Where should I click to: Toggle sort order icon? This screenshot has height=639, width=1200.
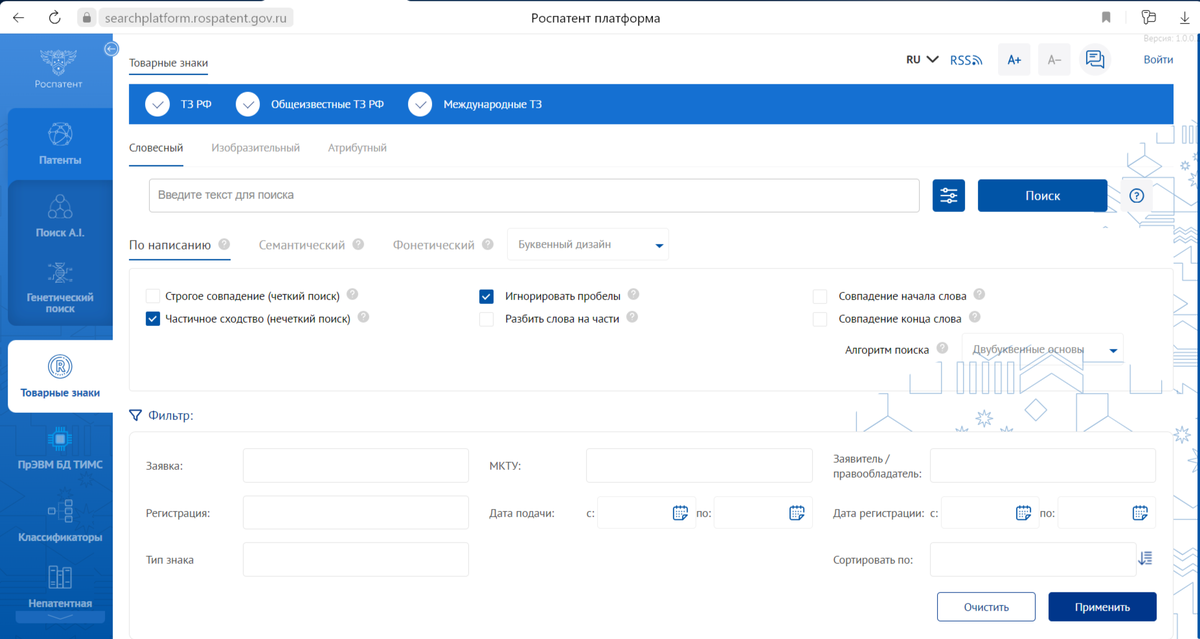click(x=1145, y=559)
